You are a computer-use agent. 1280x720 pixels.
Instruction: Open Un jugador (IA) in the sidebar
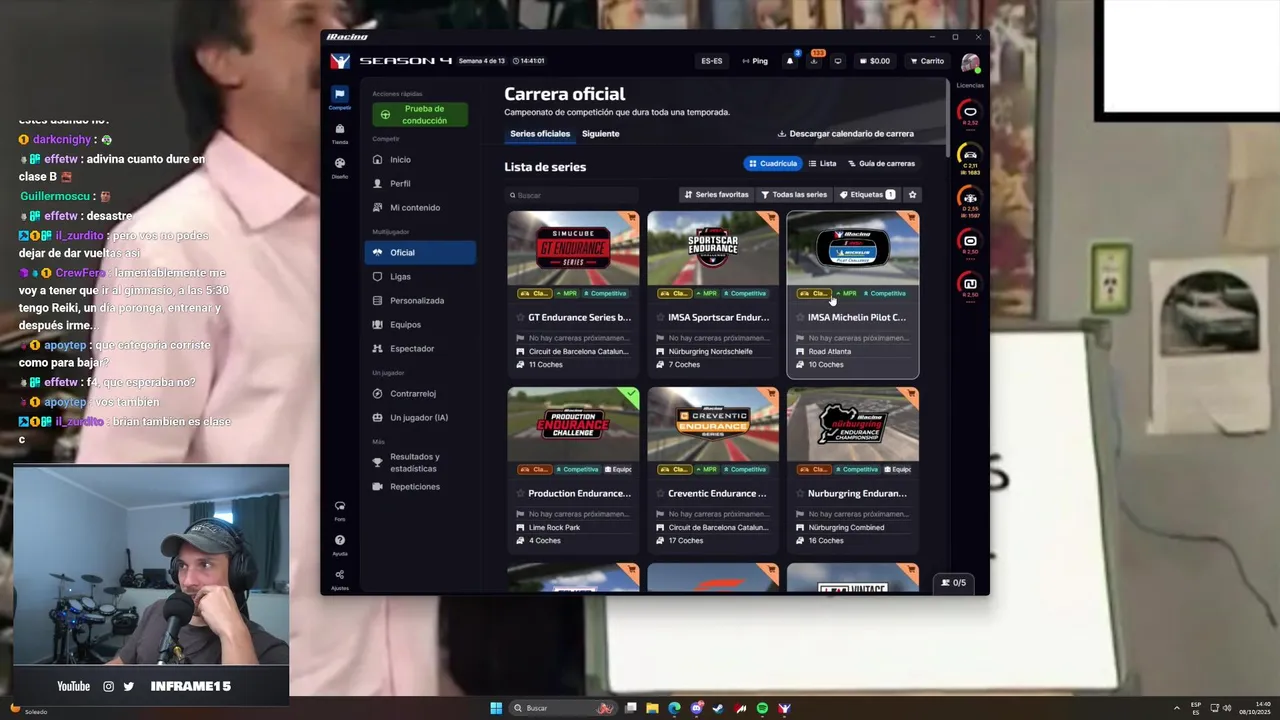coord(420,417)
